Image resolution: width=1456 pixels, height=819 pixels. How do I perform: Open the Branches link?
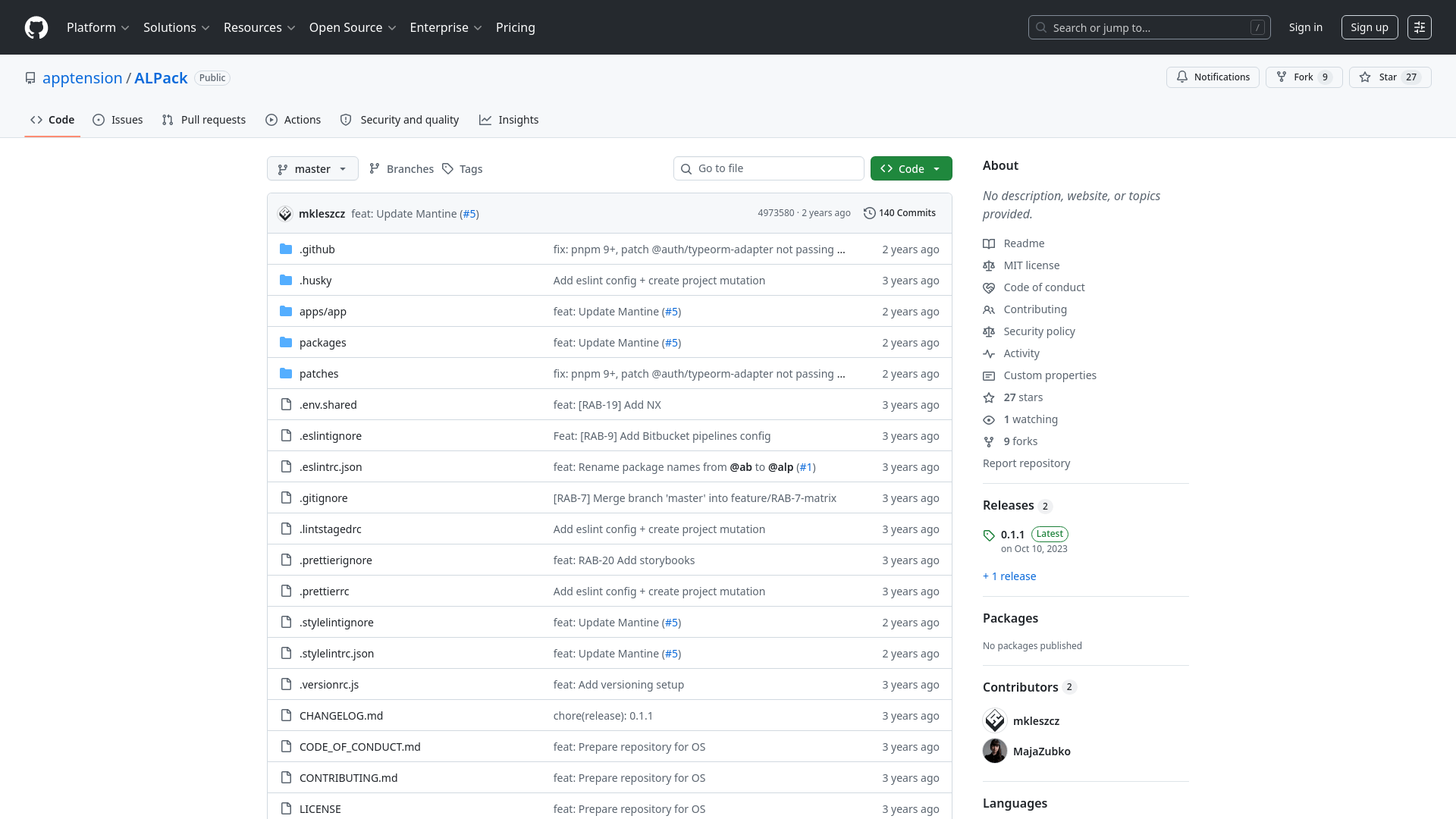point(401,169)
